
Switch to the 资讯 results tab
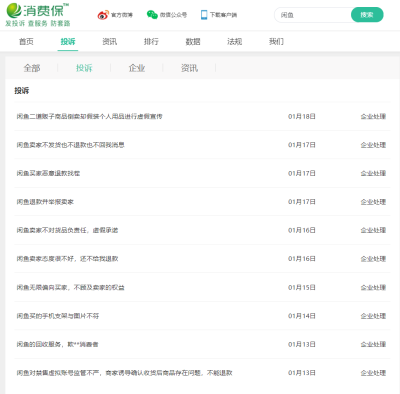(x=189, y=68)
